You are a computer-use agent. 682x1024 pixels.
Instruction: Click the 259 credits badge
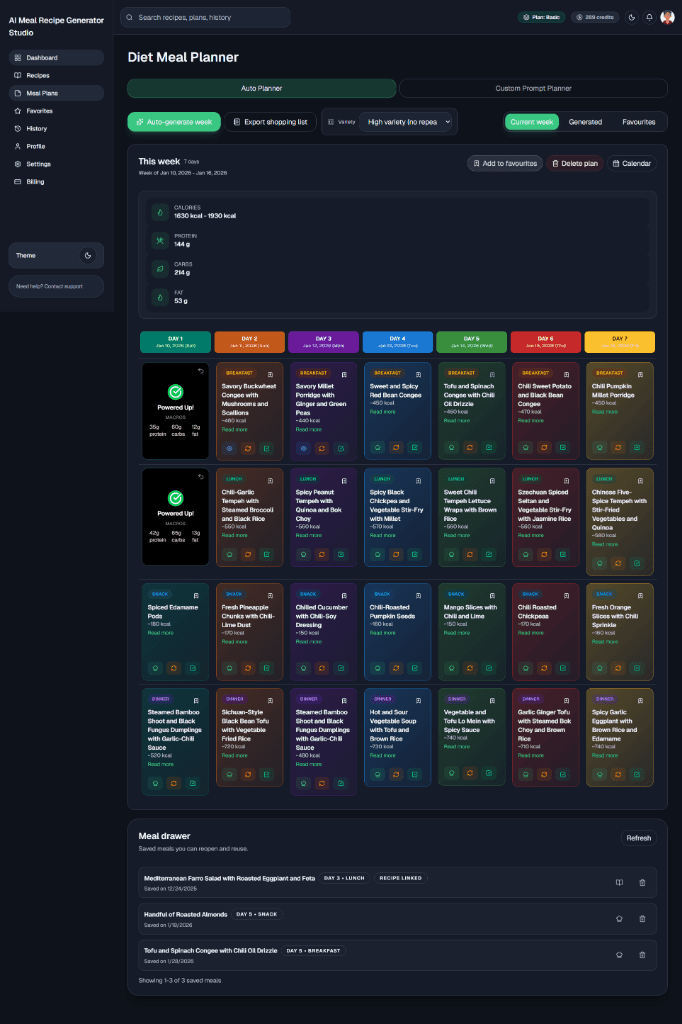(595, 17)
